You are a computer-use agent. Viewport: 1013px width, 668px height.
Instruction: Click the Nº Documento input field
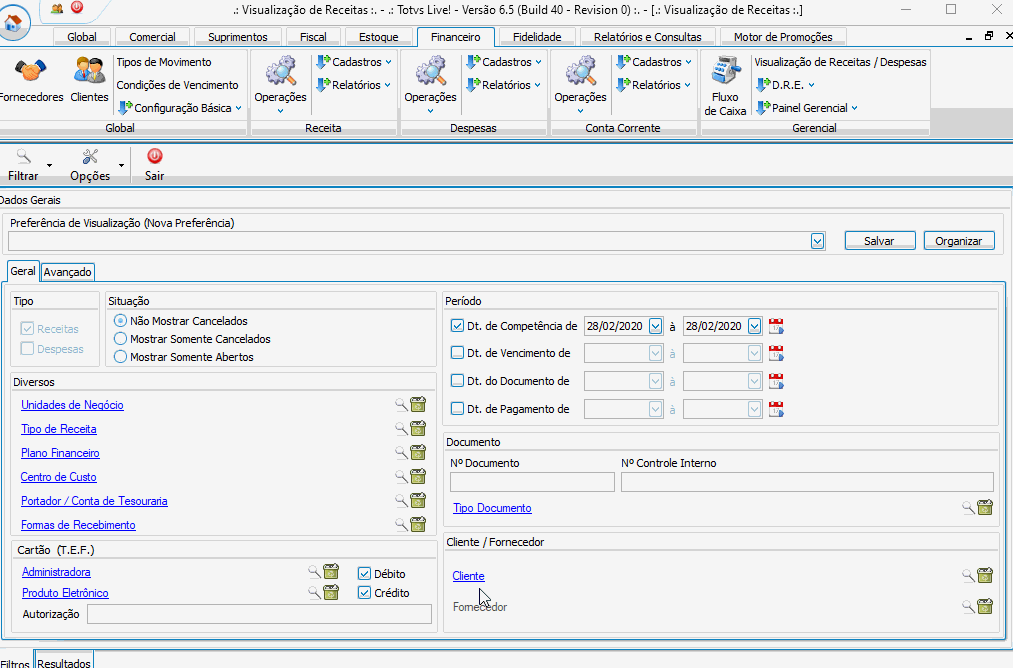[x=532, y=482]
